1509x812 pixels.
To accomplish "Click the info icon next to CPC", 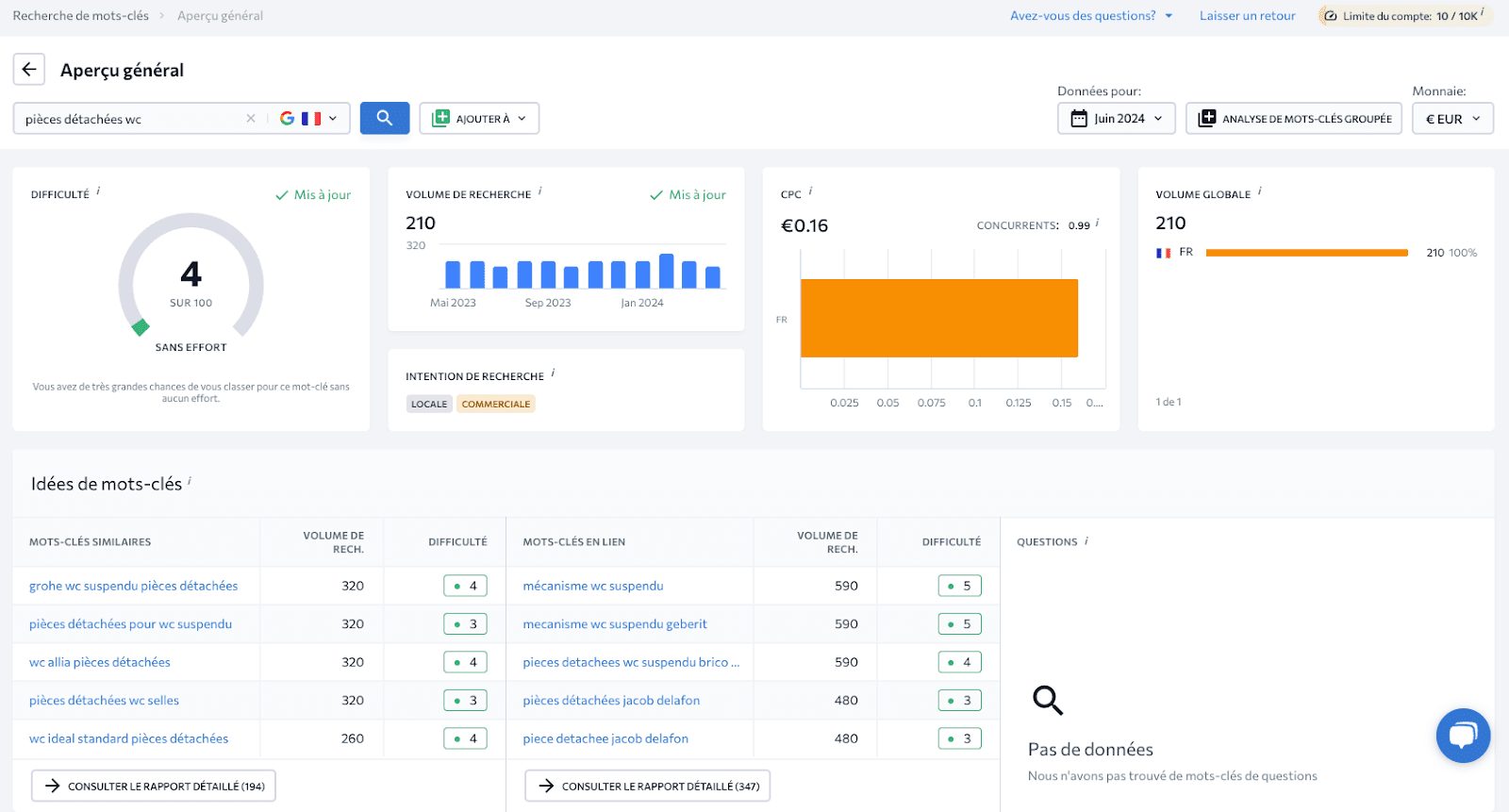I will point(810,191).
